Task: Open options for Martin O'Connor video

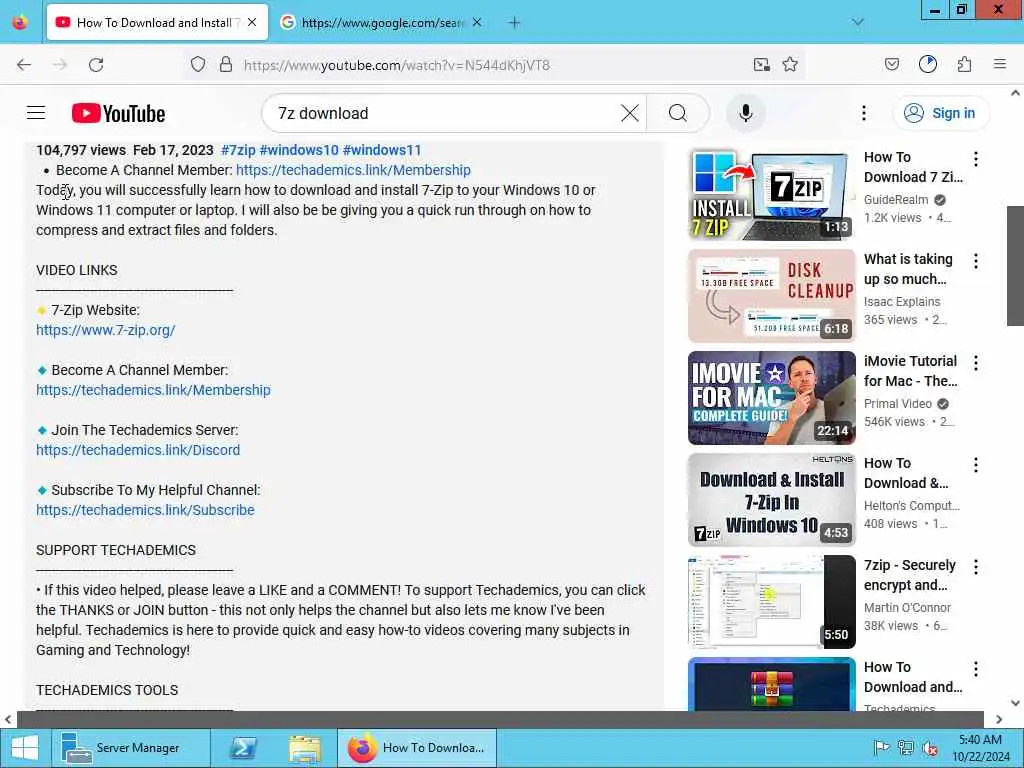Action: pos(976,566)
